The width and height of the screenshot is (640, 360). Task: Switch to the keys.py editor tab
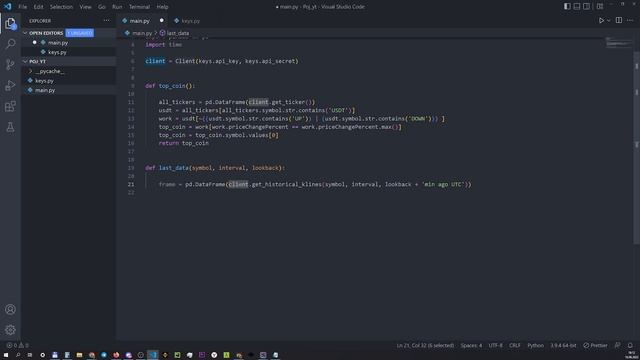(x=191, y=20)
